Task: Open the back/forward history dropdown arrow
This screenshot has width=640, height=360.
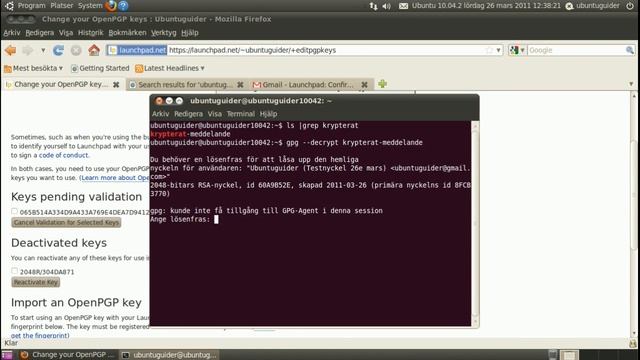Action: click(43, 50)
